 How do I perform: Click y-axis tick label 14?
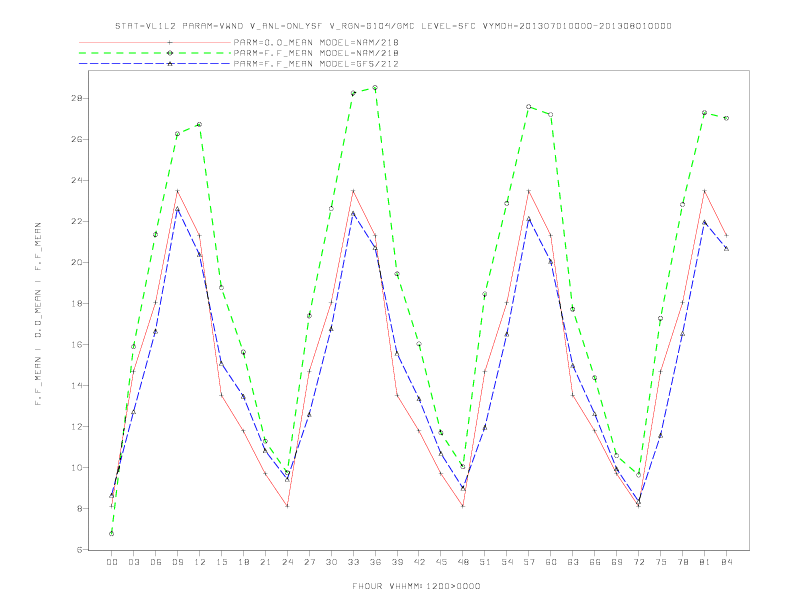coord(77,385)
